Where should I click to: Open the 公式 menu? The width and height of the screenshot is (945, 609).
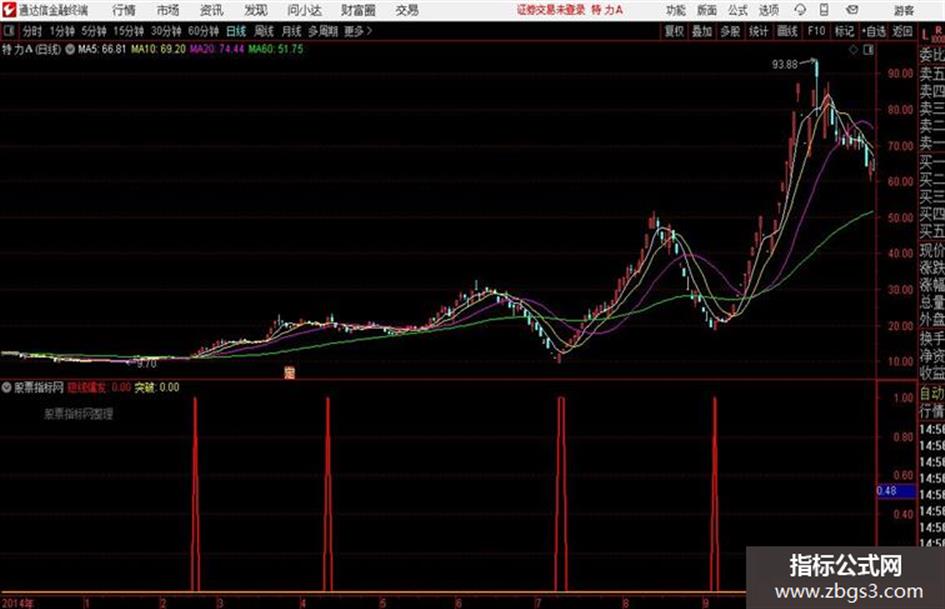pyautogui.click(x=738, y=10)
